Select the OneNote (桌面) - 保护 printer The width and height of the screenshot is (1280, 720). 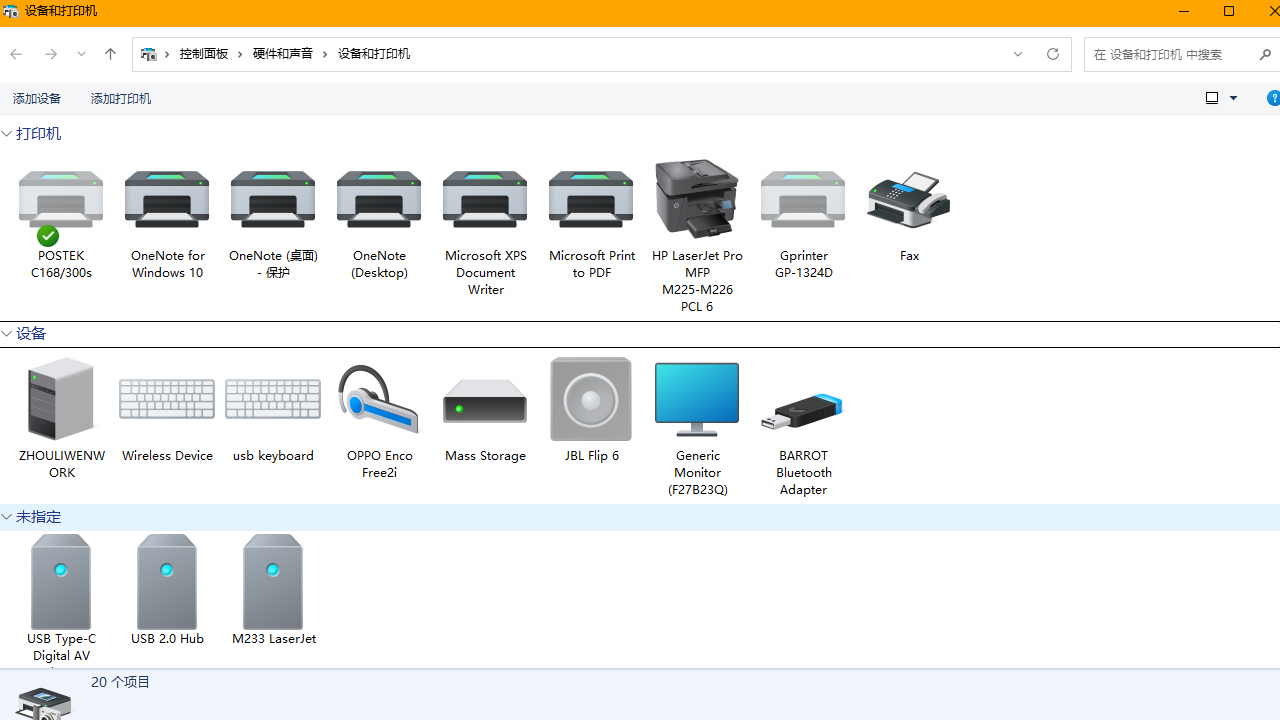point(273,200)
